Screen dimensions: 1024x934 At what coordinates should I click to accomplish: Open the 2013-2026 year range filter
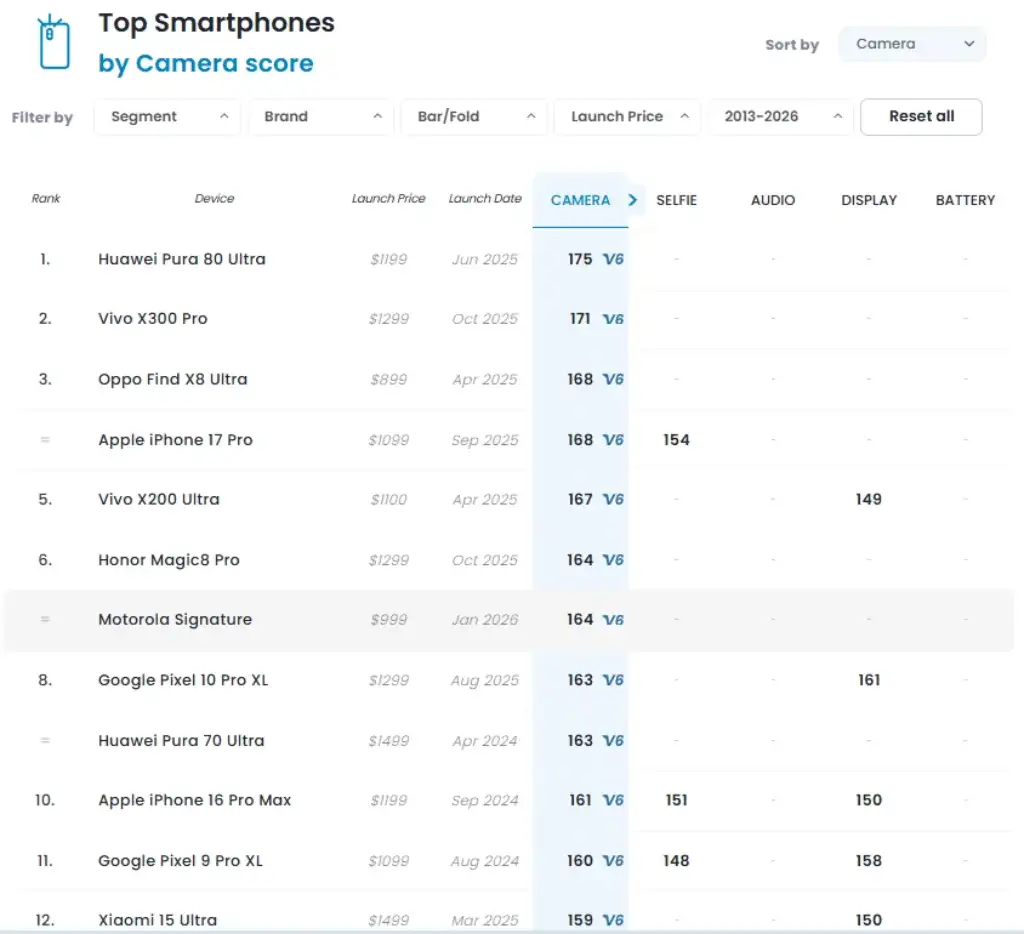(782, 117)
